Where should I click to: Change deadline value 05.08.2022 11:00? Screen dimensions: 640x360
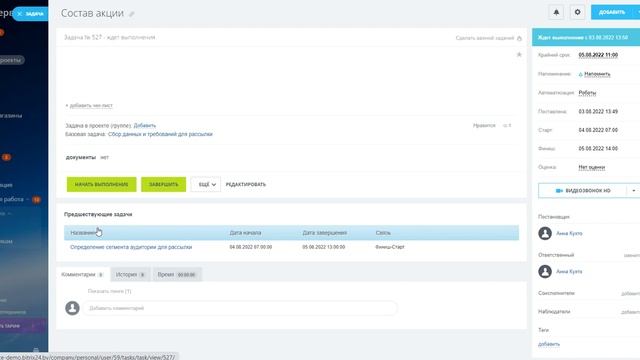(x=598, y=55)
